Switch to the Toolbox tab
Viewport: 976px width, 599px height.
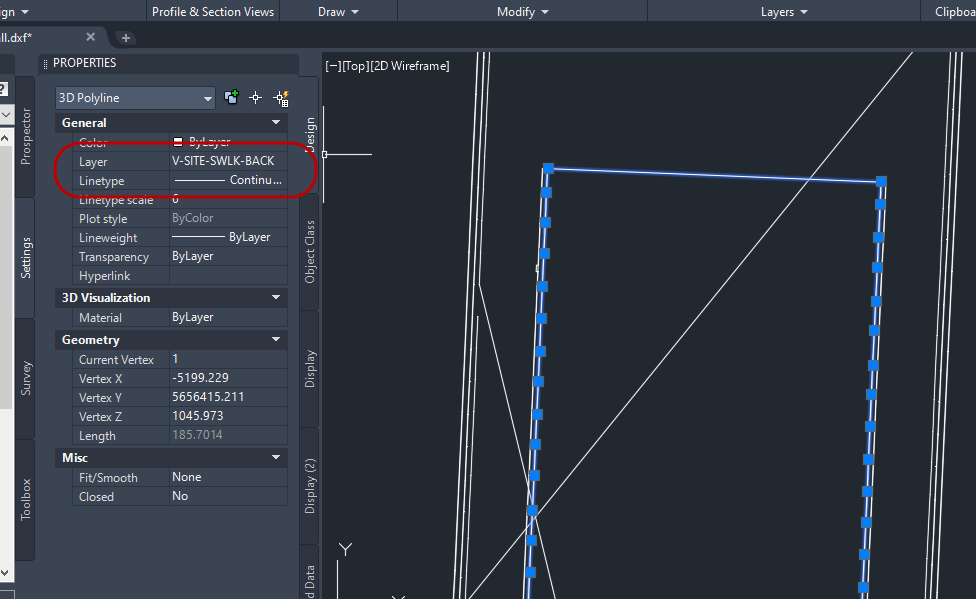click(26, 499)
